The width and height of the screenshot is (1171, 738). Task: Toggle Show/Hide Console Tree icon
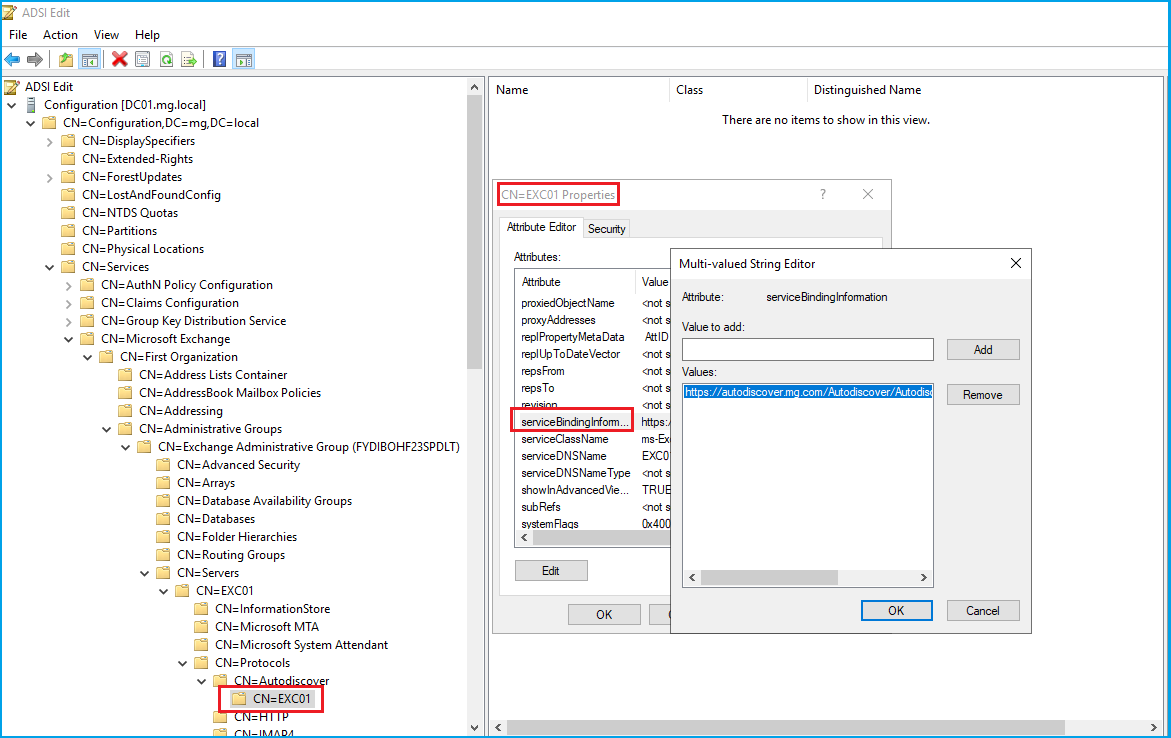tap(89, 60)
